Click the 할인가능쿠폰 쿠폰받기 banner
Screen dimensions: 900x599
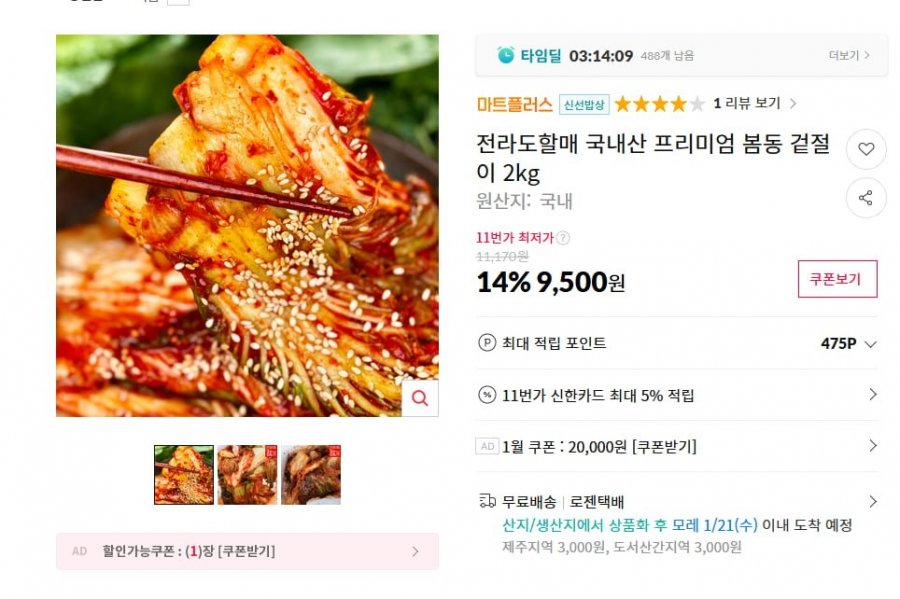(247, 551)
